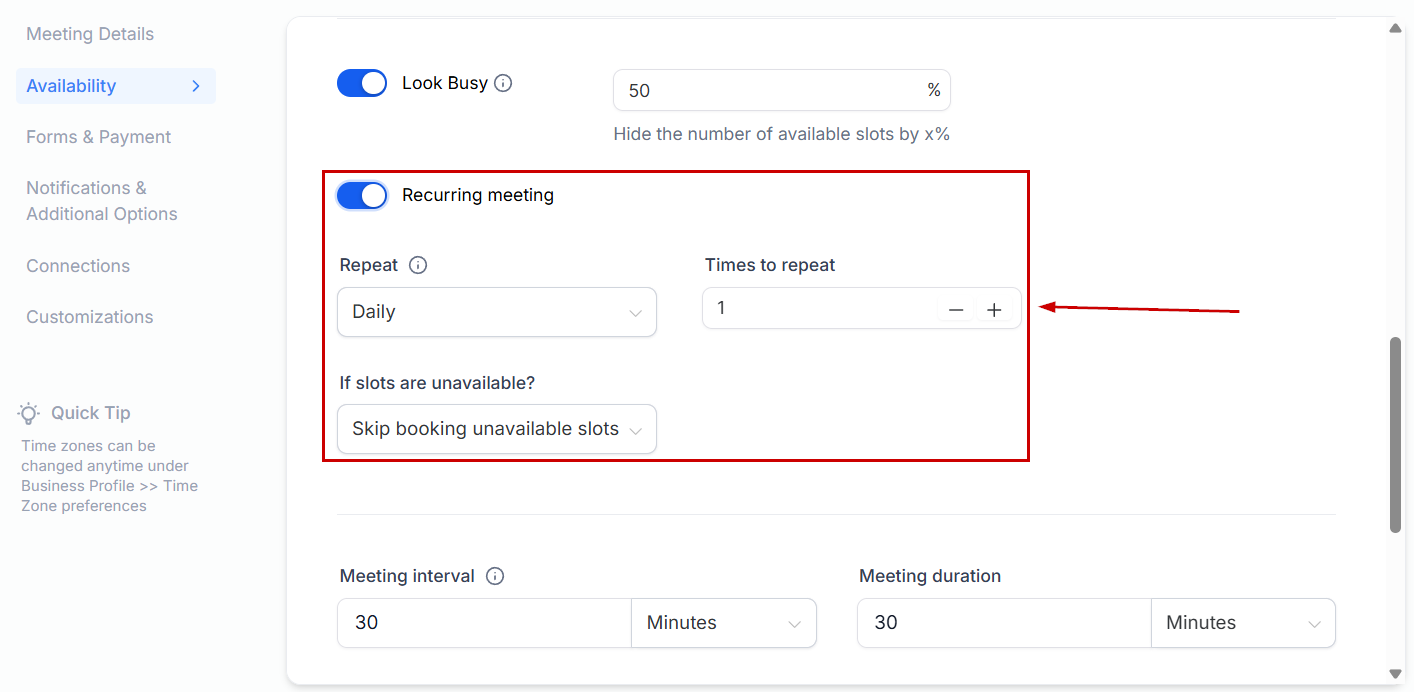The width and height of the screenshot is (1414, 692).
Task: Open Notifications & Additional Options section
Action: [x=101, y=201]
